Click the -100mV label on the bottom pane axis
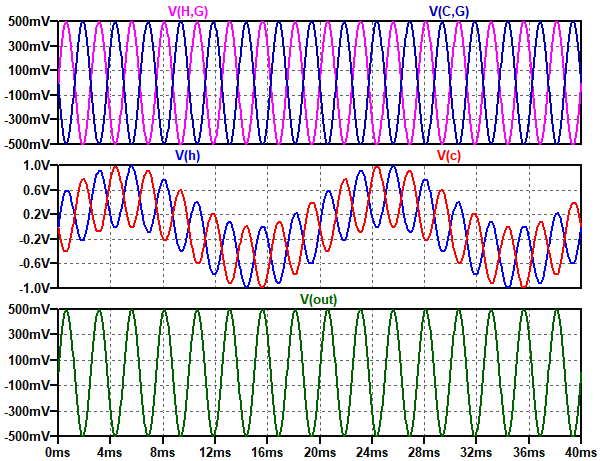This screenshot has height=461, width=600. 27,385
